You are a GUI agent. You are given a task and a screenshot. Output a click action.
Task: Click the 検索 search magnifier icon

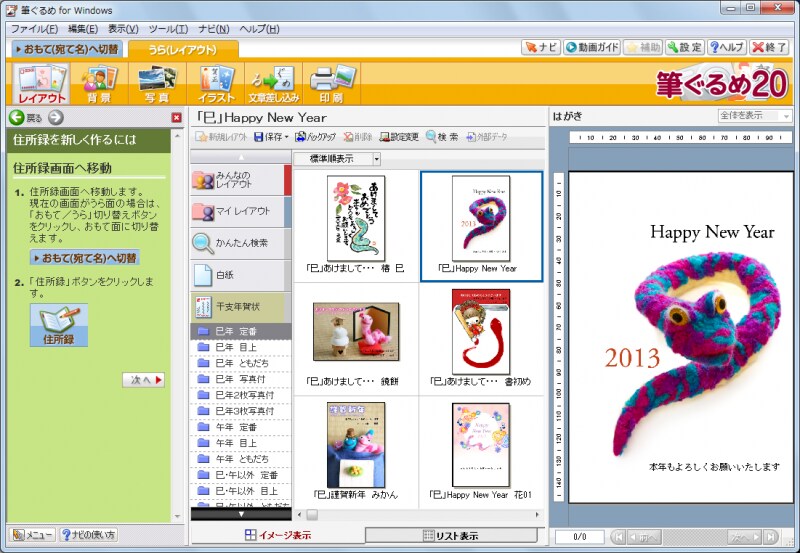[432, 137]
